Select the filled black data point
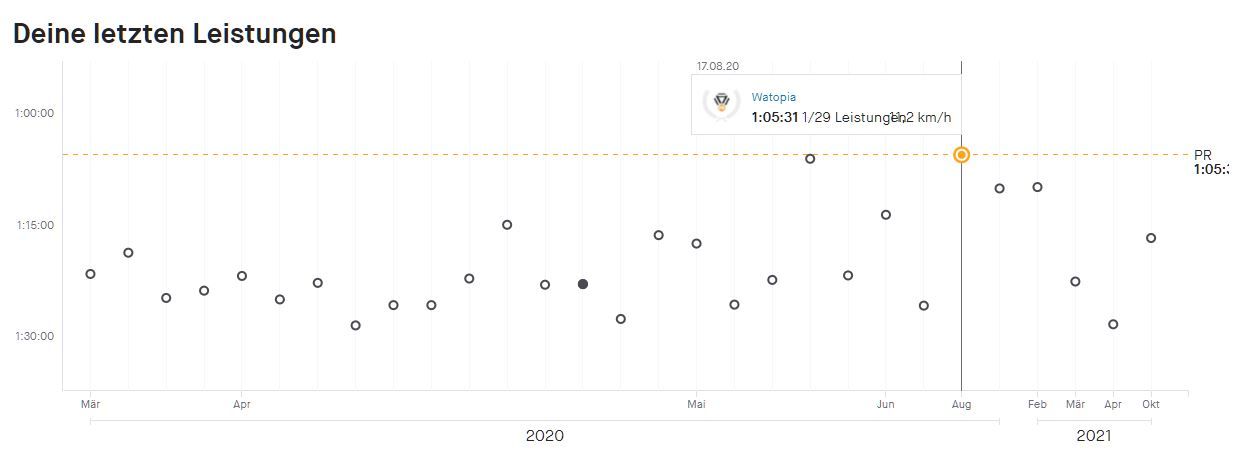This screenshot has height=452, width=1251. click(583, 284)
